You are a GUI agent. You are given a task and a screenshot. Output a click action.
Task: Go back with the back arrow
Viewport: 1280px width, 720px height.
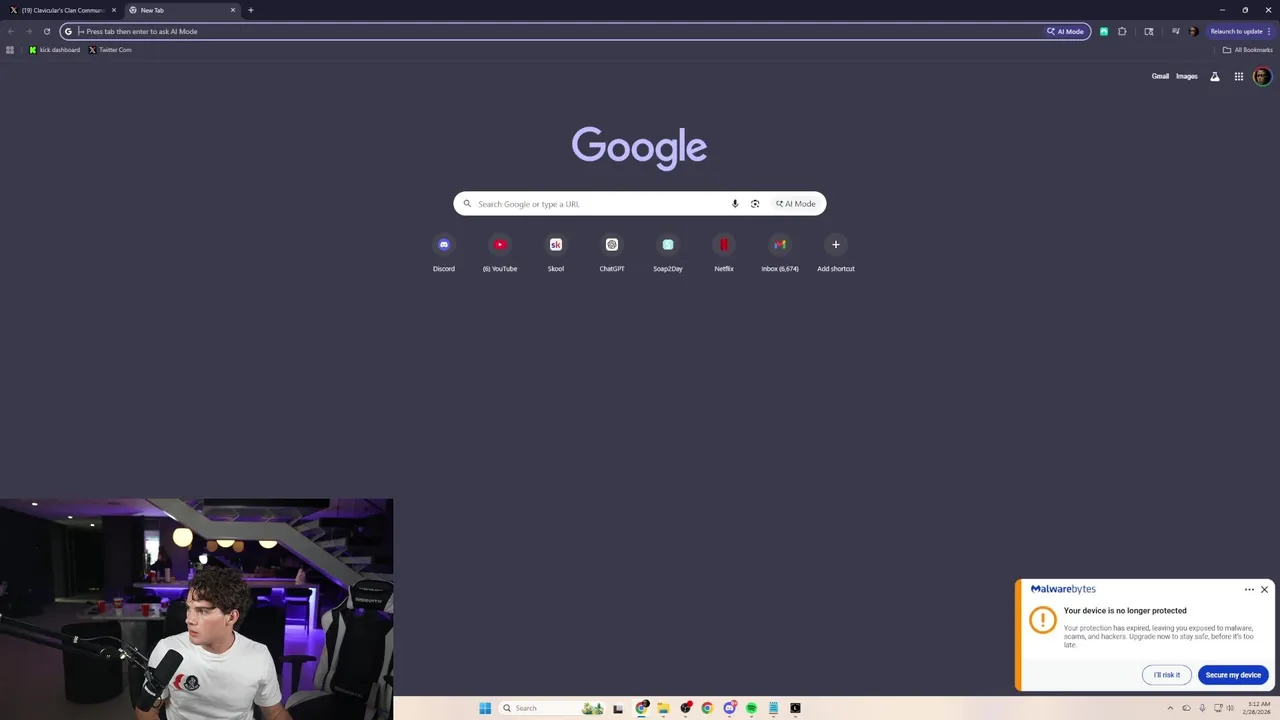(11, 31)
